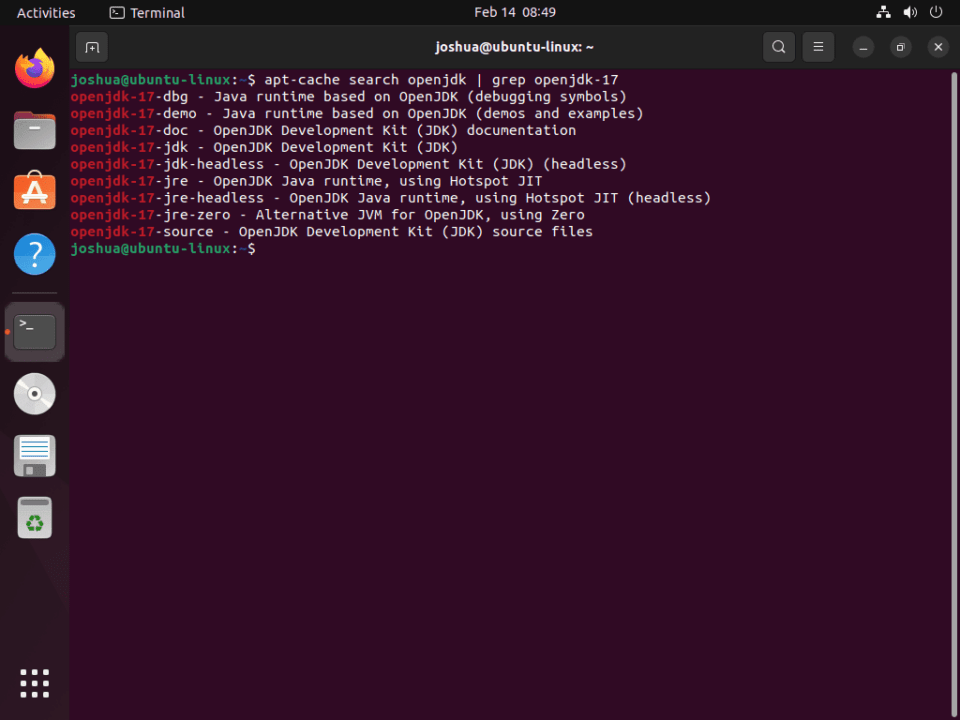Click the Terminal menu in top bar
The image size is (960, 720).
point(146,12)
